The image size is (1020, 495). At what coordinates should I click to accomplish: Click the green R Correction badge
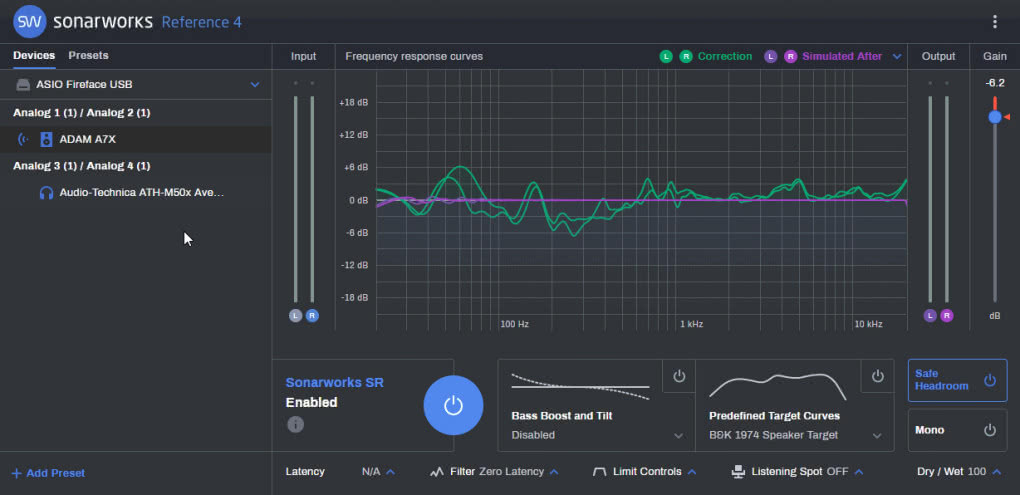point(686,57)
